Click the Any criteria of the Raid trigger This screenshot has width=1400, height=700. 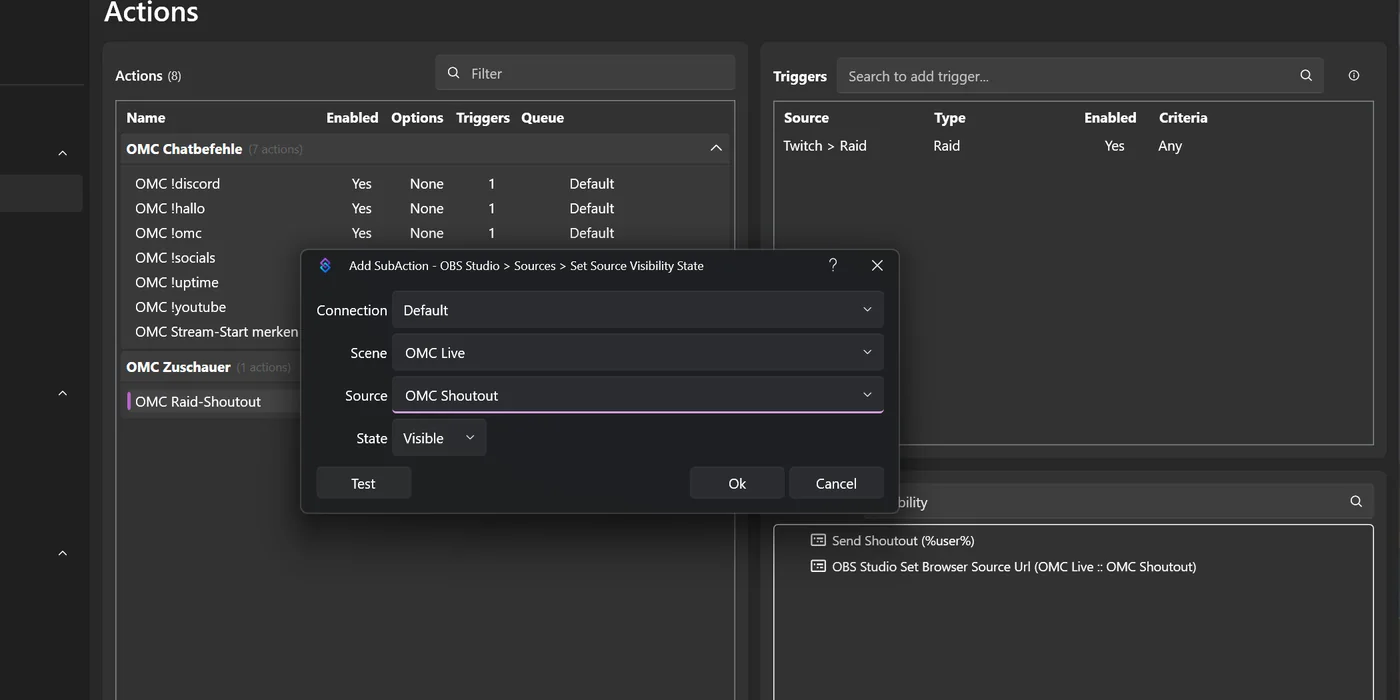pos(1170,146)
